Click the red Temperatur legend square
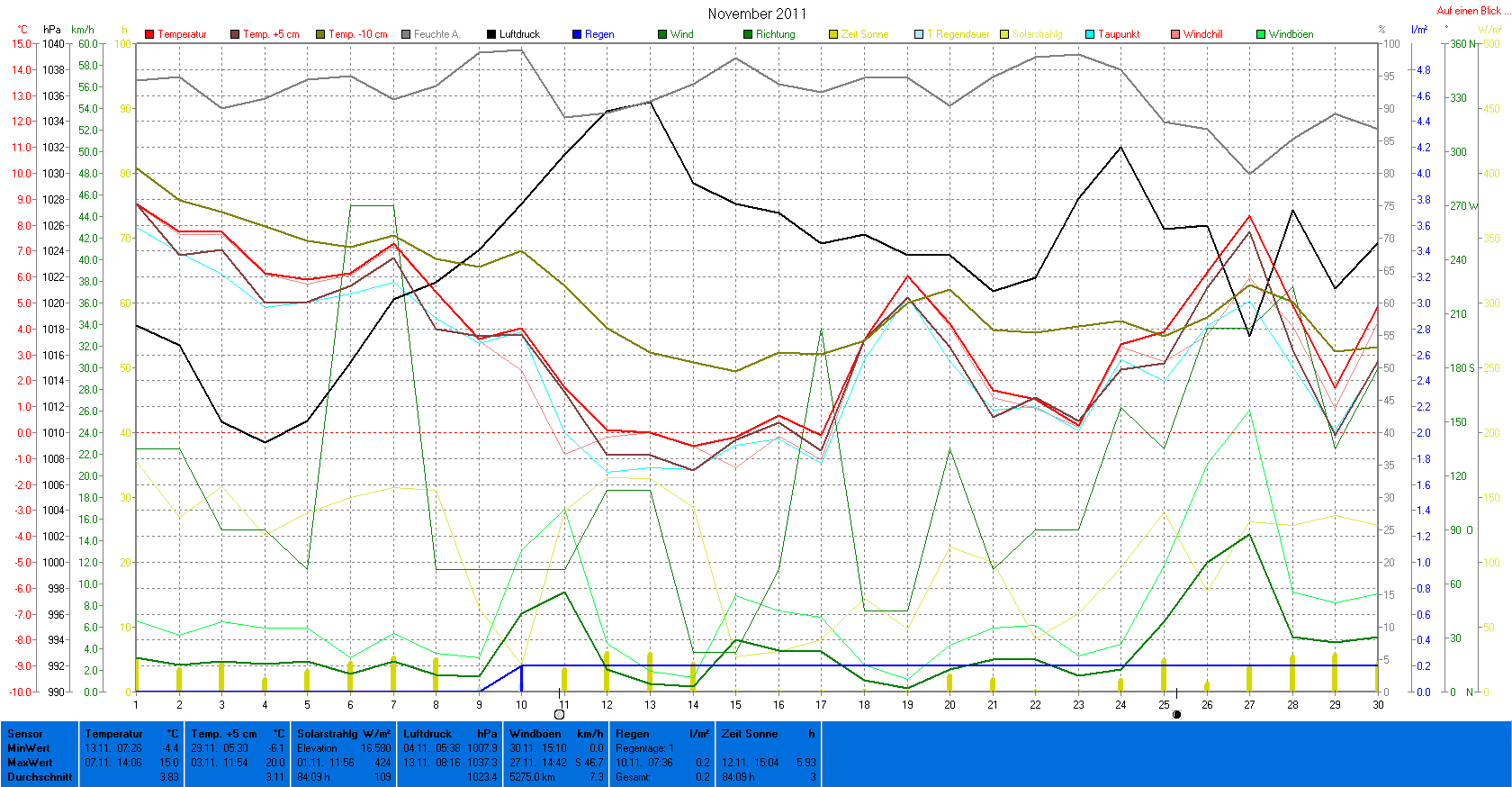This screenshot has width=1512, height=787. pyautogui.click(x=149, y=34)
